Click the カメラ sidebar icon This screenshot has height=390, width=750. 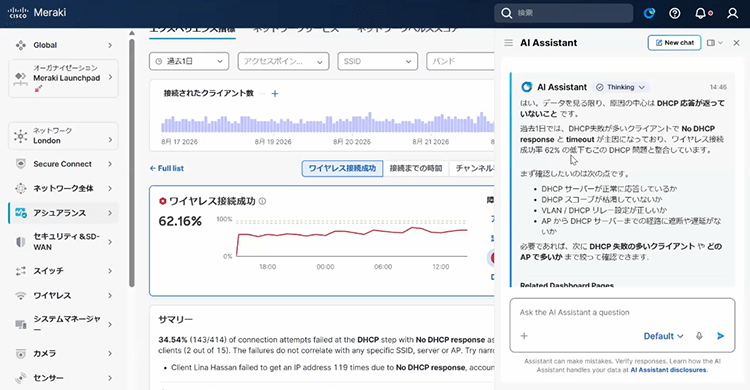pyautogui.click(x=21, y=354)
